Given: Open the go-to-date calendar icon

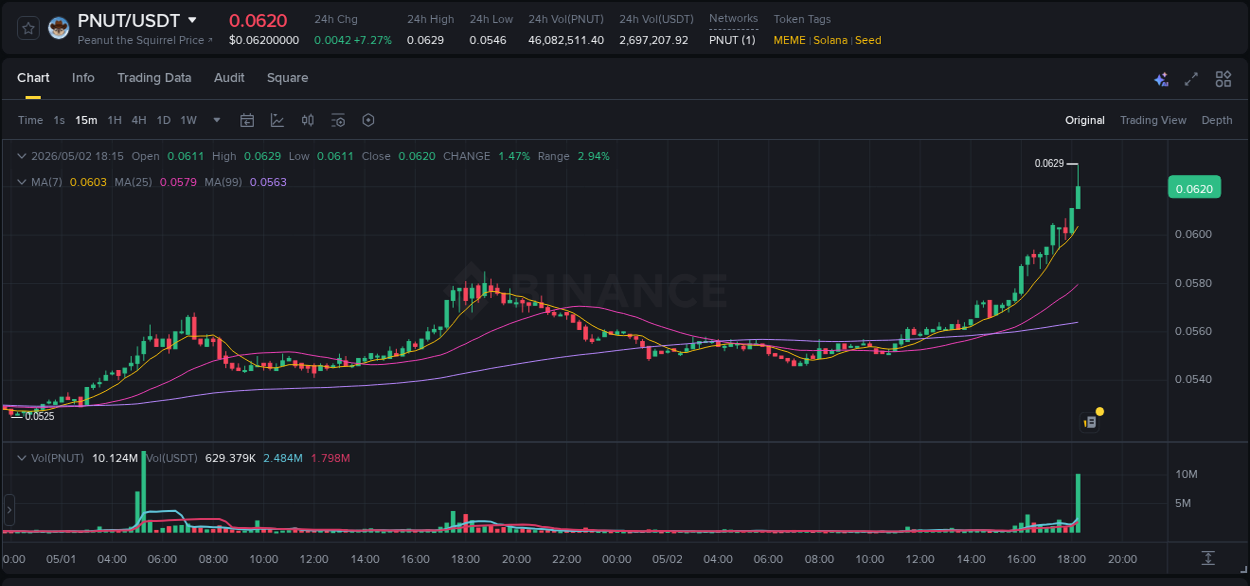Looking at the screenshot, I should (x=247, y=120).
